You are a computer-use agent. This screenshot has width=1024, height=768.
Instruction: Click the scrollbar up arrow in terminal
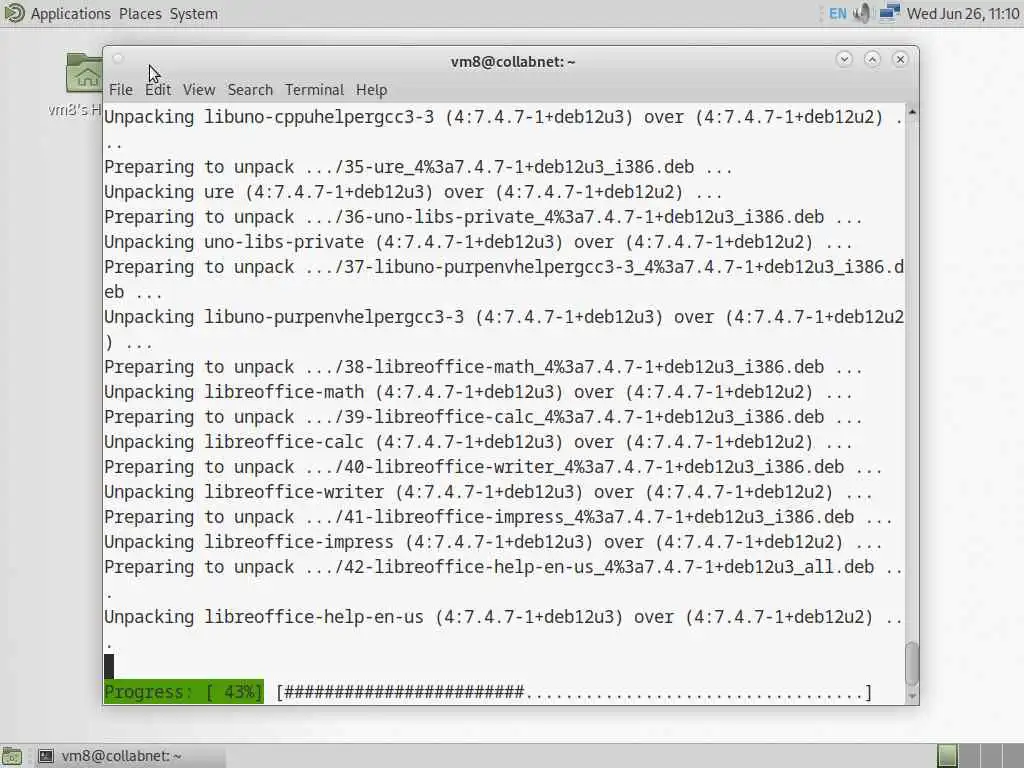(912, 112)
